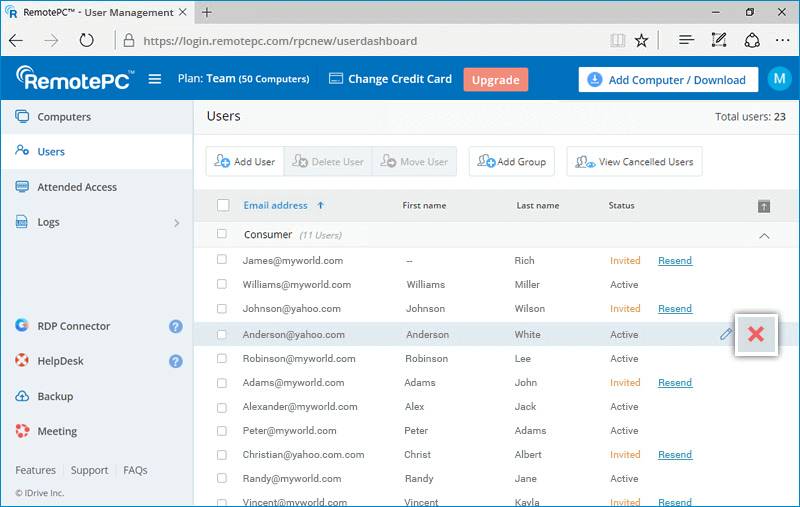Select Users in sidebar
This screenshot has height=507, width=800.
97,151
